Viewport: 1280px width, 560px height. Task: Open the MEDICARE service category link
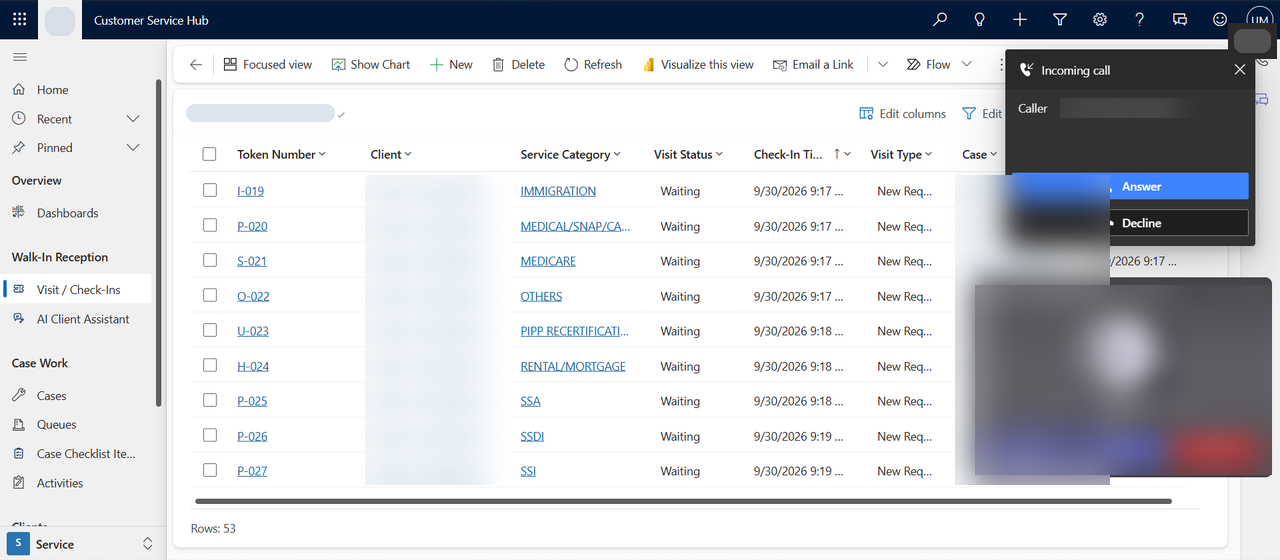(548, 261)
